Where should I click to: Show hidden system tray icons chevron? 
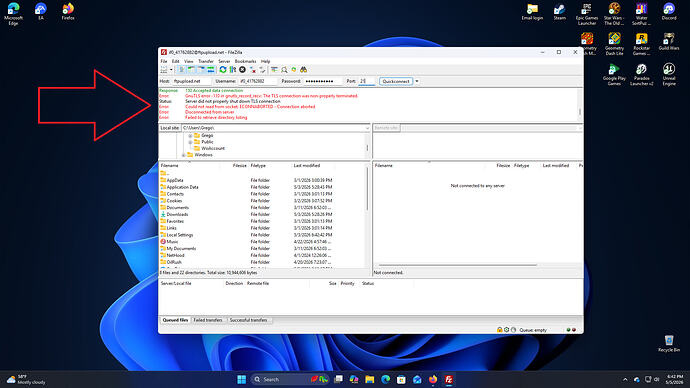(625, 380)
